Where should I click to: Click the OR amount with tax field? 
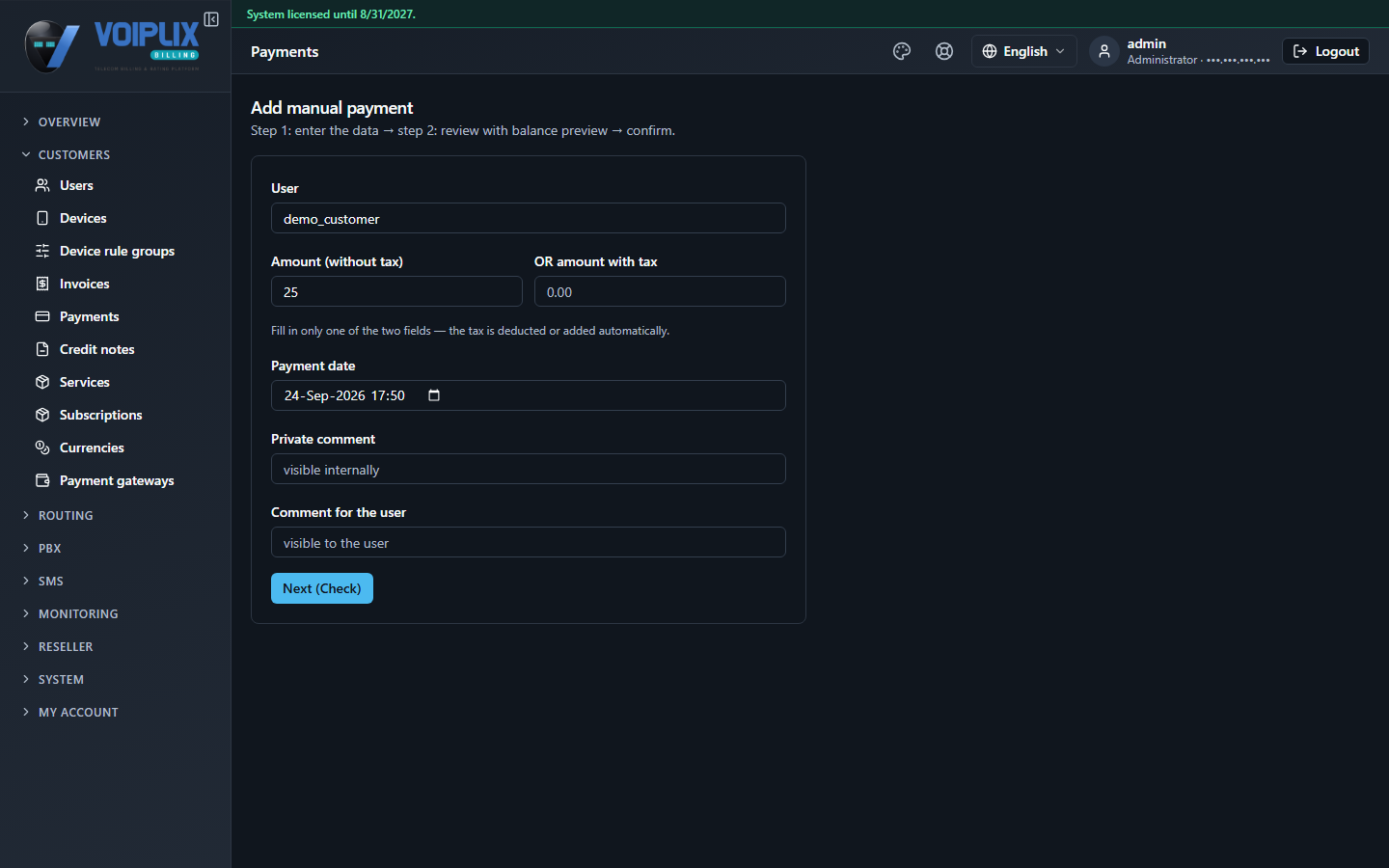pyautogui.click(x=660, y=291)
